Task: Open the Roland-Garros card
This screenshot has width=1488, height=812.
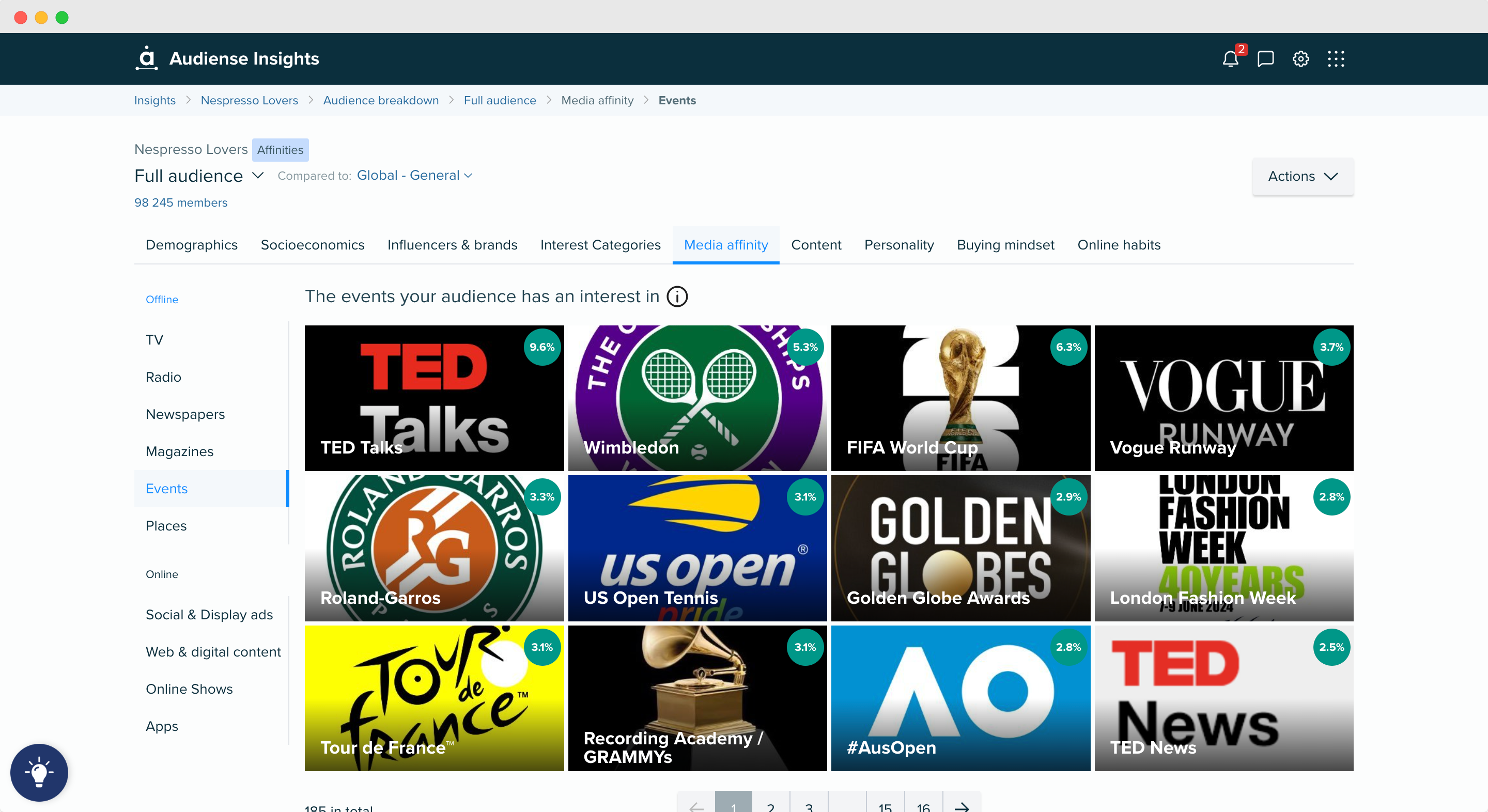Action: click(434, 548)
